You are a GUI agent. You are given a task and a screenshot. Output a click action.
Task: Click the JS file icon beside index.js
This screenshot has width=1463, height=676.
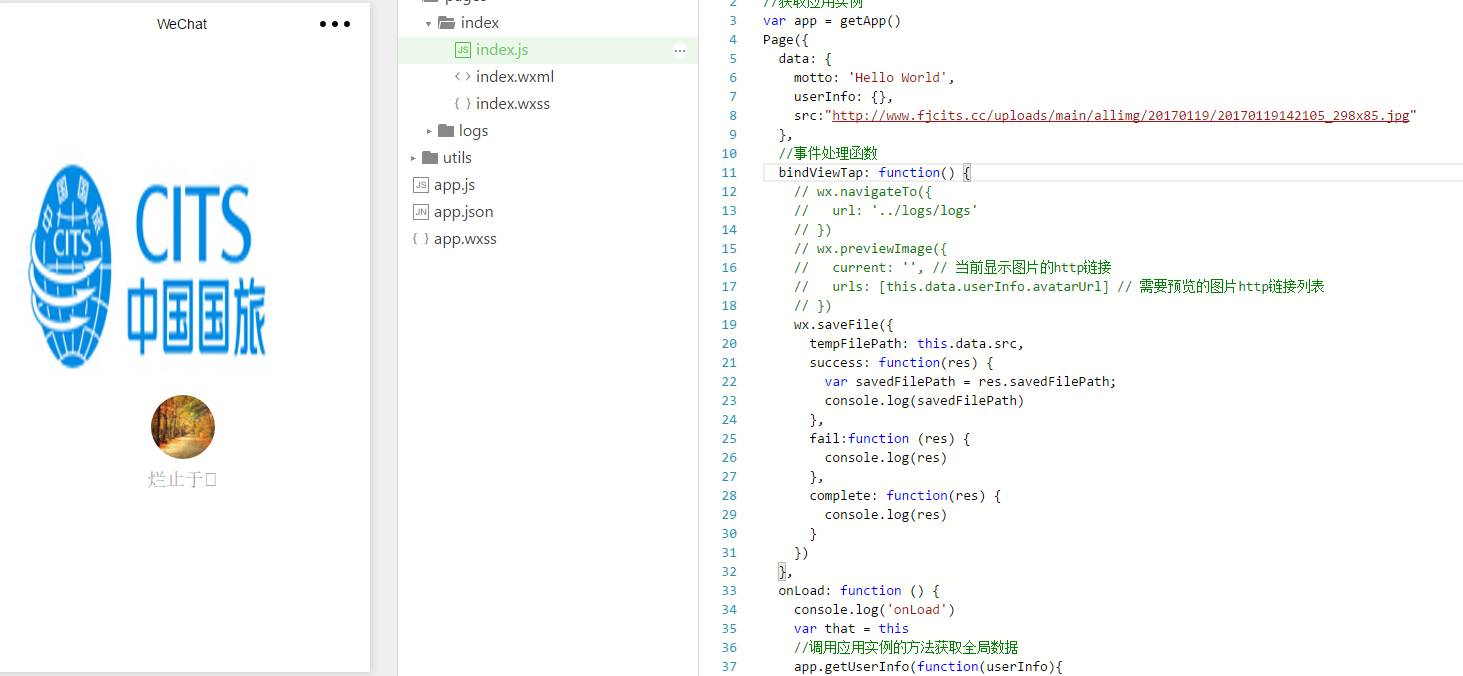coord(462,50)
